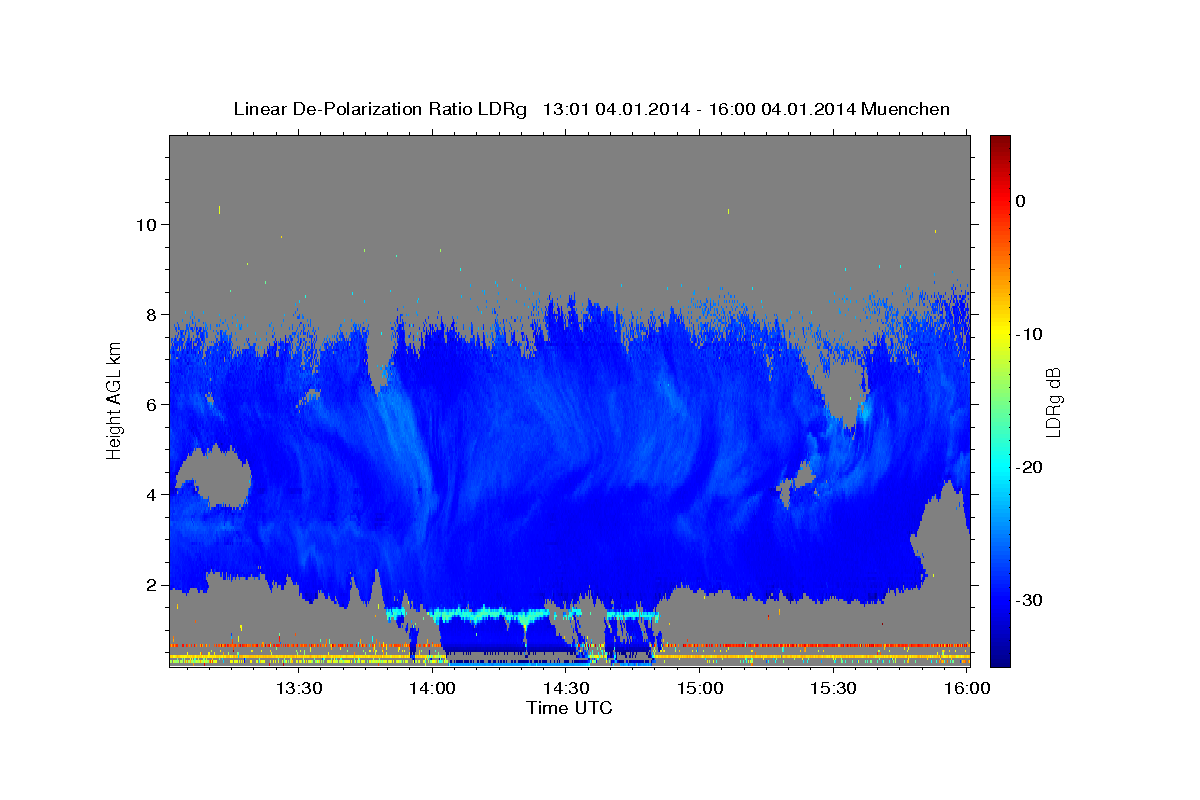Click the 15:30 time tick label
Image resolution: width=1200 pixels, height=800 pixels.
tap(833, 688)
